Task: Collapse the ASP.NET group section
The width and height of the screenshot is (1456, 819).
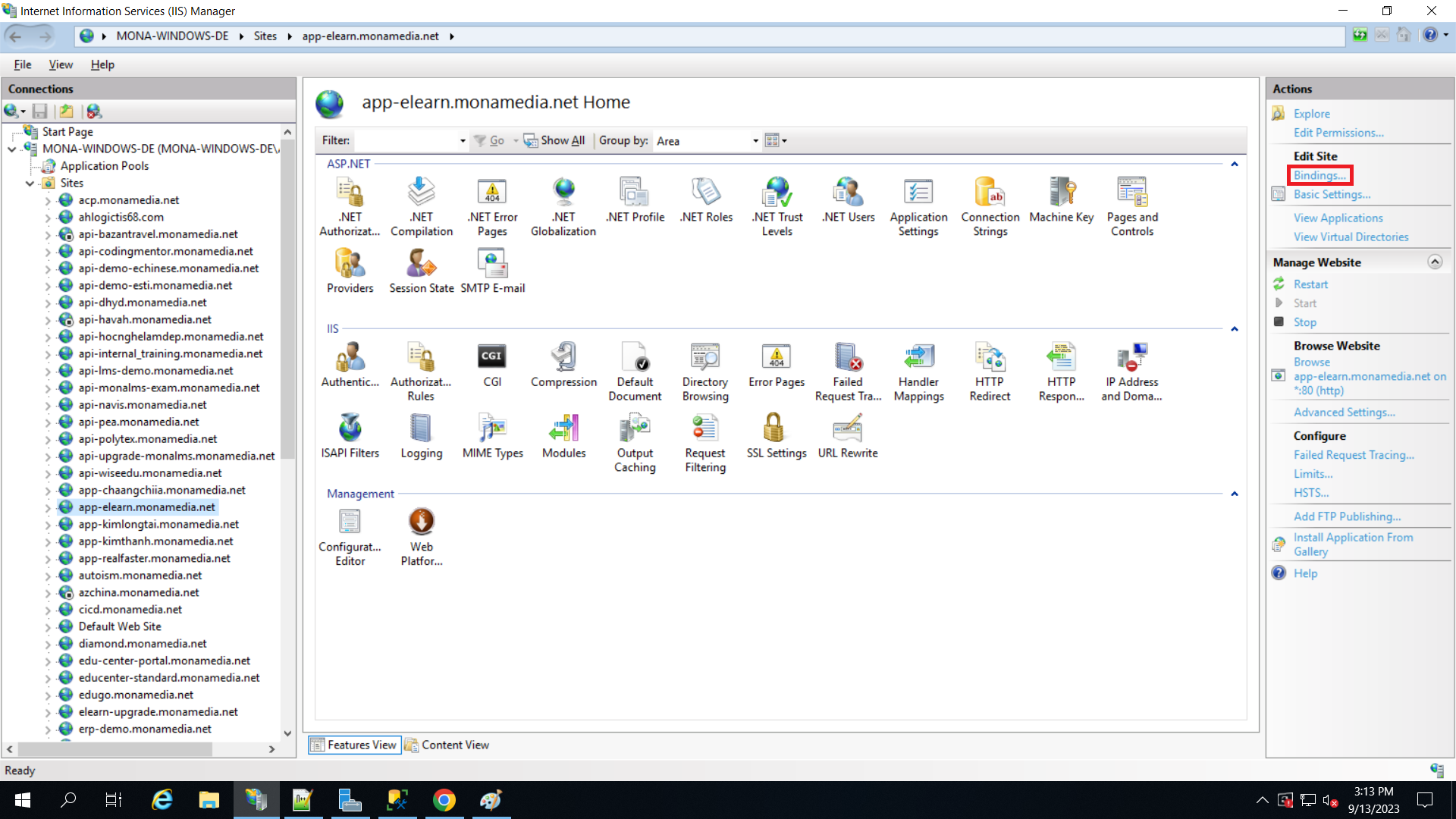Action: [1234, 164]
